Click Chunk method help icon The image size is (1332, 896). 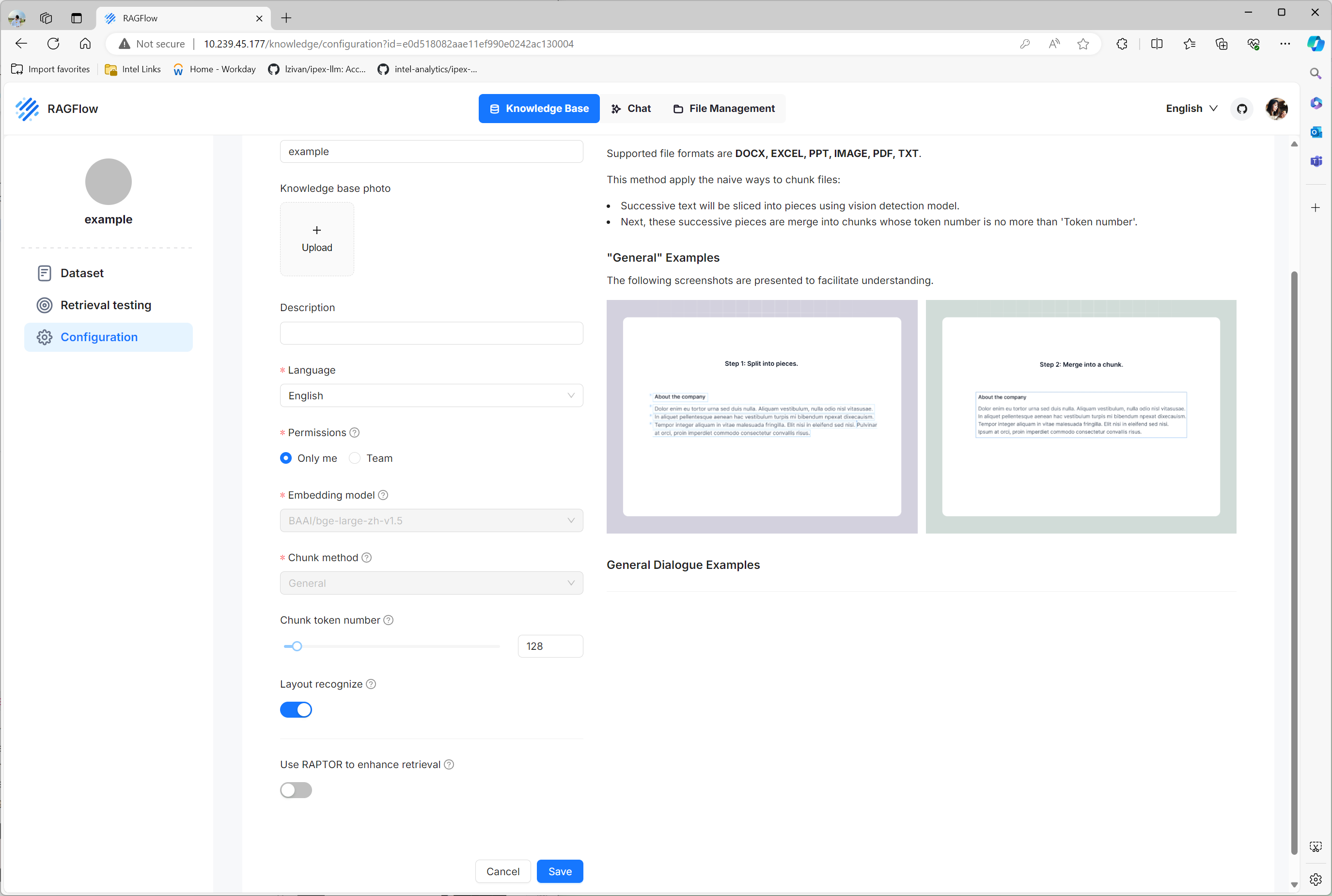[367, 558]
